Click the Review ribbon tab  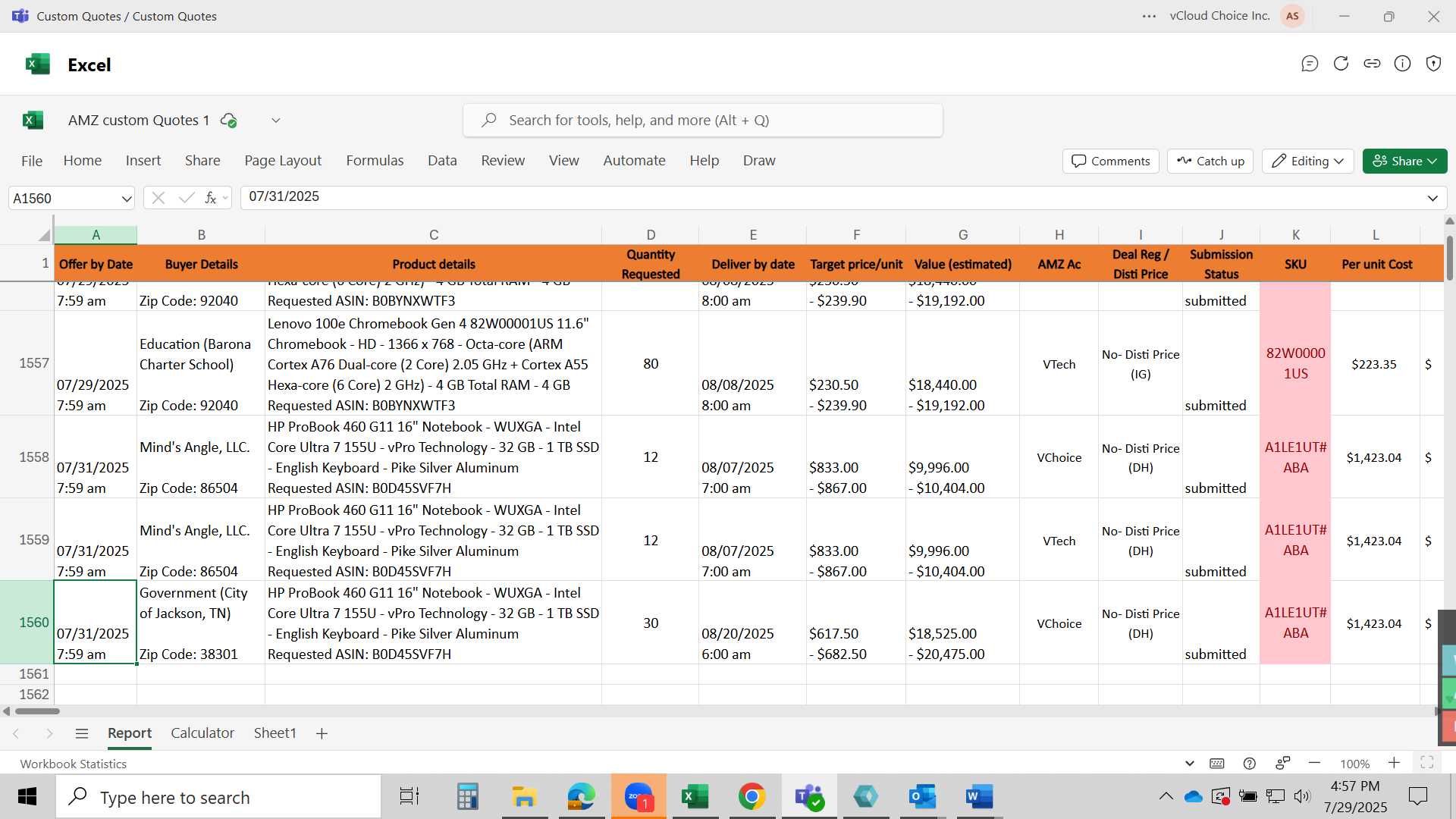coord(503,161)
